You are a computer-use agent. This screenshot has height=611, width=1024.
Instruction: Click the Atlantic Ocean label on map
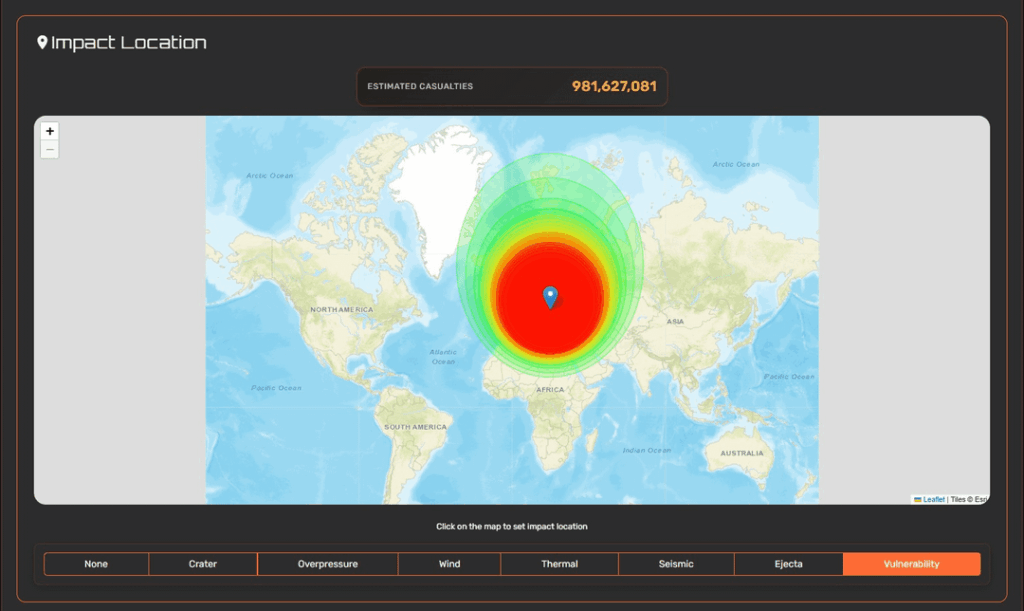443,356
